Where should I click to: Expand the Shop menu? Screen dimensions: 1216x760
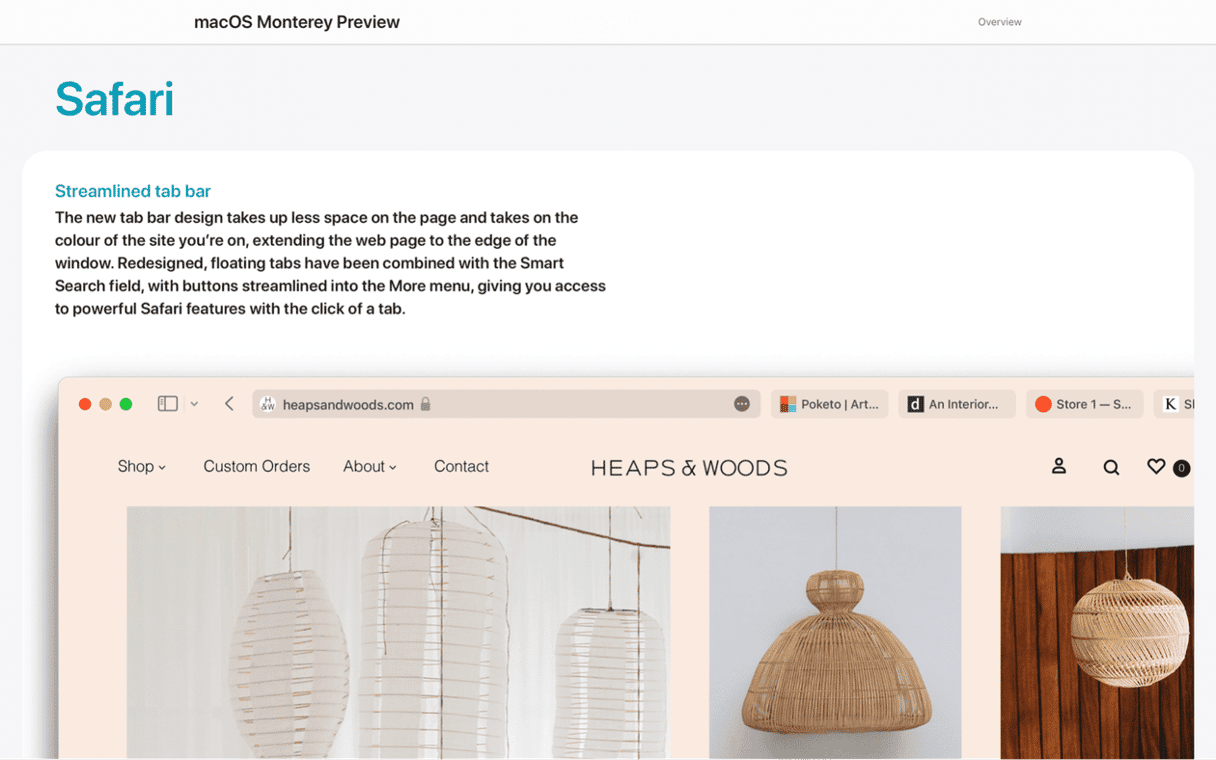142,466
